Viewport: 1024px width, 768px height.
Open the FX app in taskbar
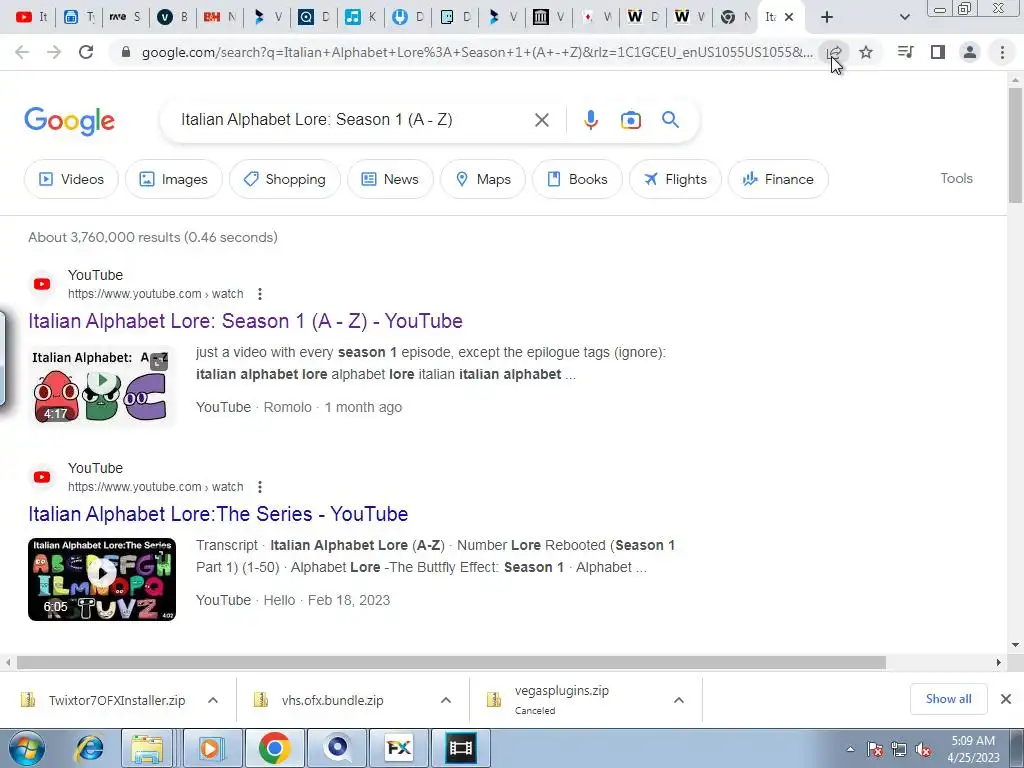[398, 748]
